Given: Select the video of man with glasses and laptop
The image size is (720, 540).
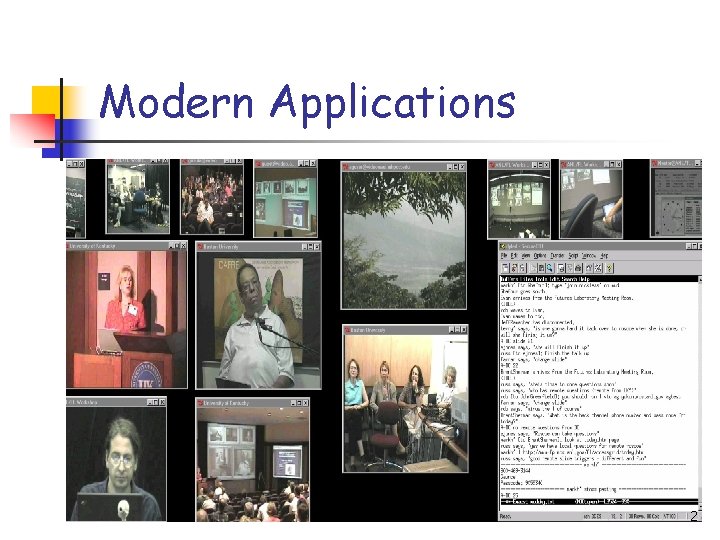Looking at the screenshot, I should pos(116,463).
